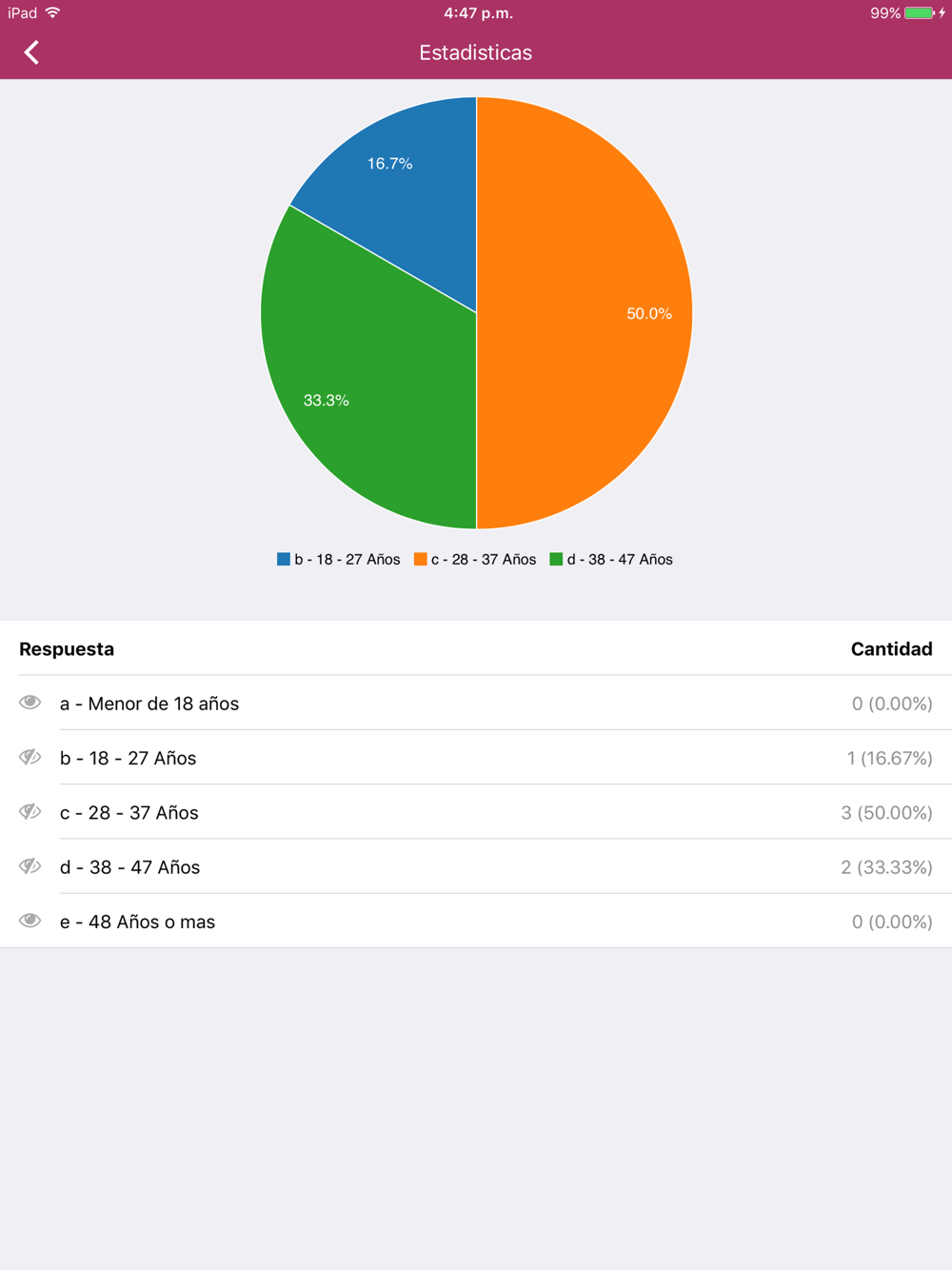Tap the Wi-Fi icon in status bar
The image size is (952, 1270).
[53, 13]
